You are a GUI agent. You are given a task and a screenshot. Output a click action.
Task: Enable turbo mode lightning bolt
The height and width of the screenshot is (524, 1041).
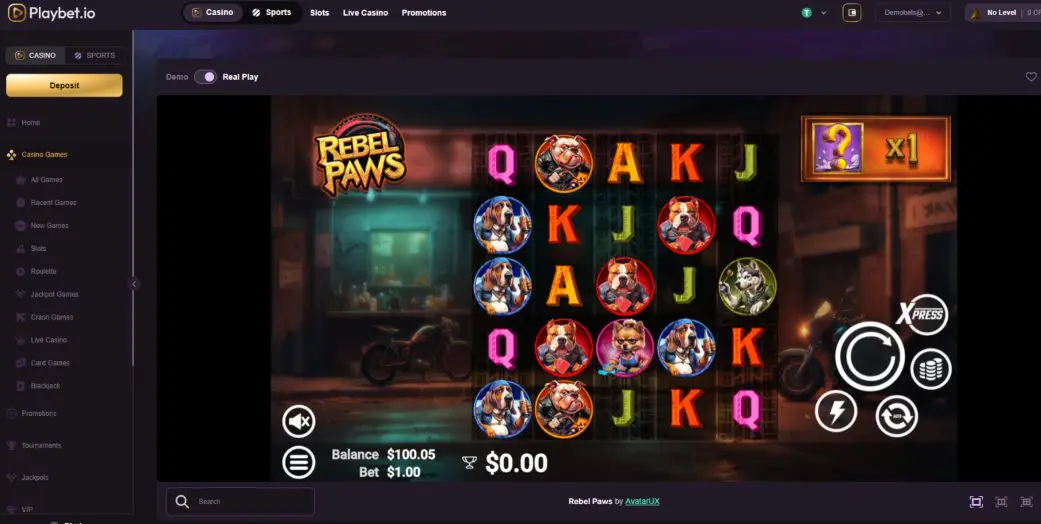tap(837, 412)
